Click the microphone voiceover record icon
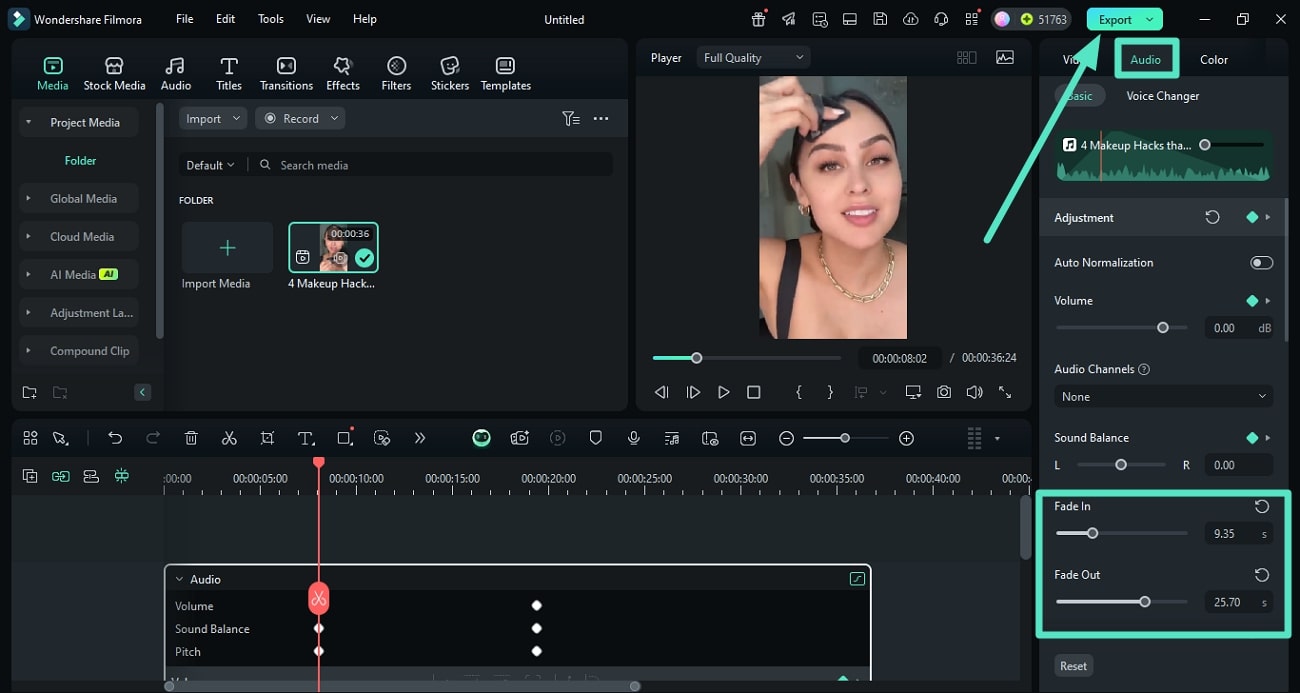 pos(633,438)
